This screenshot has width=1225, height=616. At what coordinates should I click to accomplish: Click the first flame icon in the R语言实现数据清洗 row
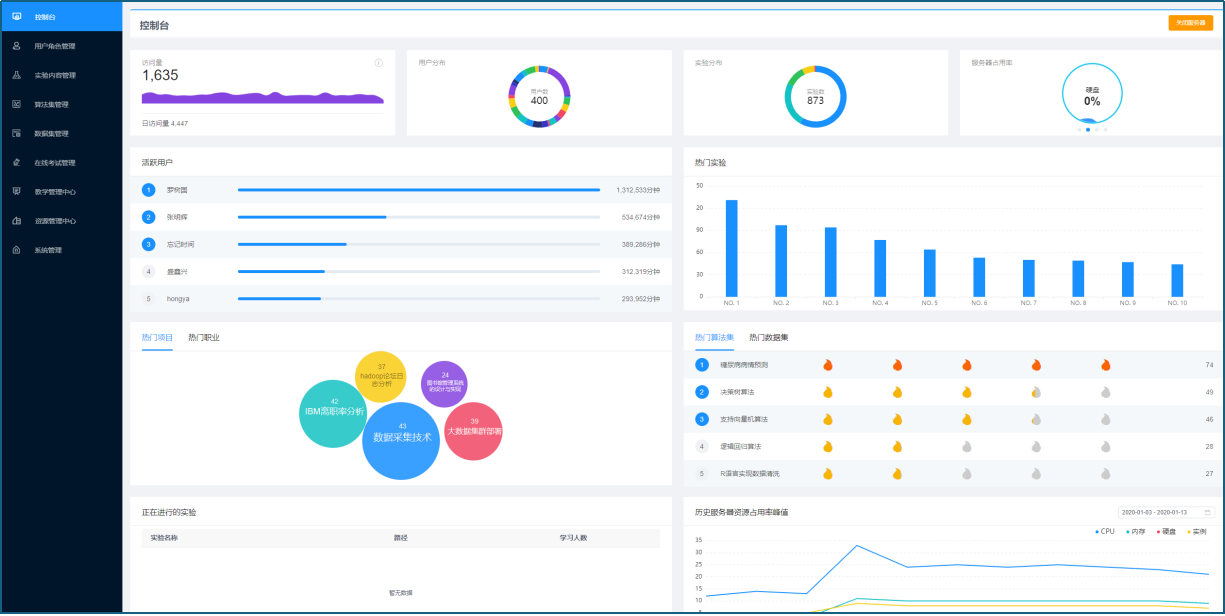827,473
